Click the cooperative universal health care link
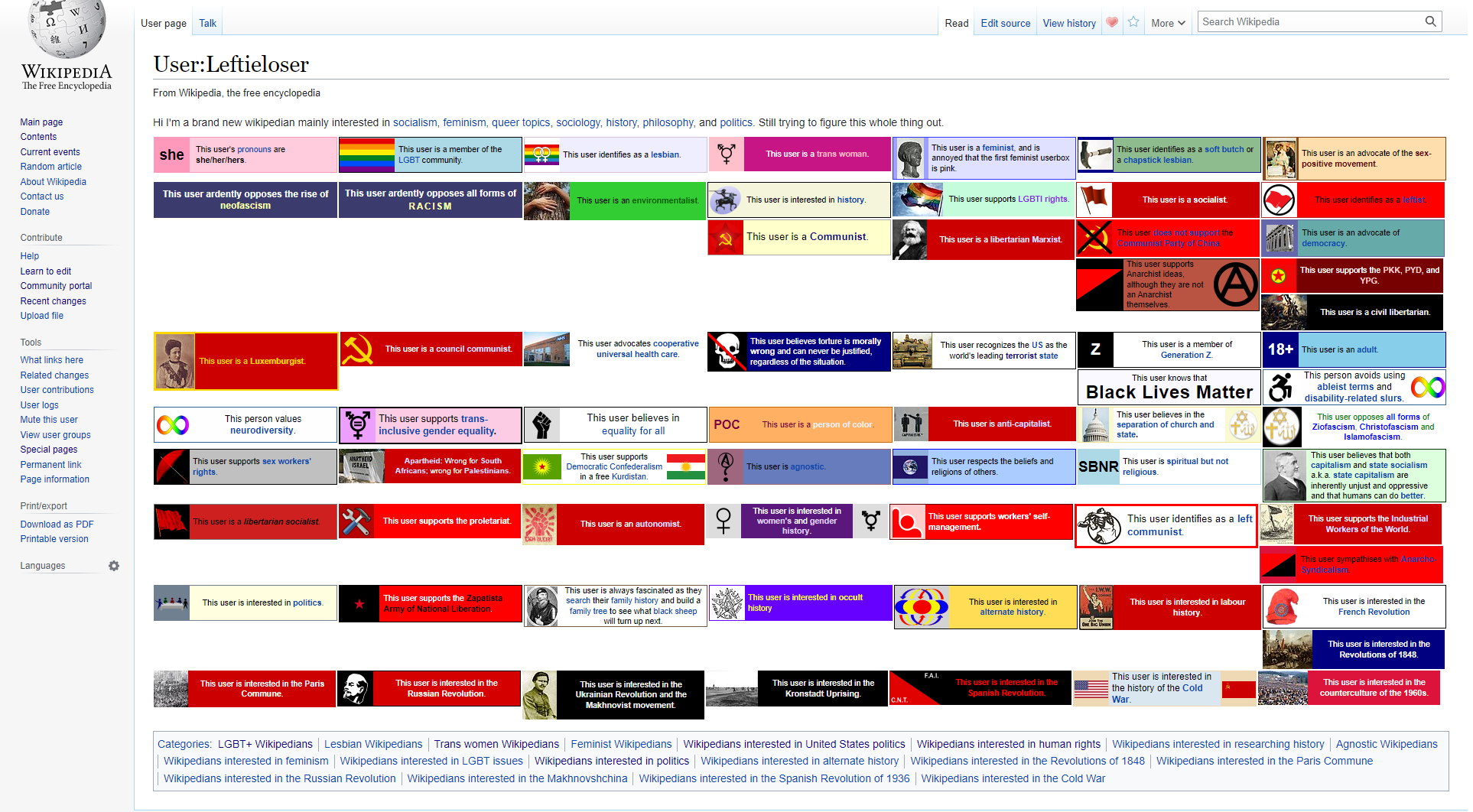Image resolution: width=1473 pixels, height=812 pixels. click(x=648, y=349)
